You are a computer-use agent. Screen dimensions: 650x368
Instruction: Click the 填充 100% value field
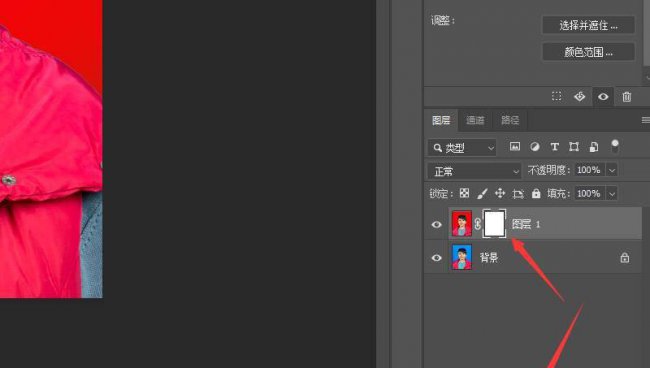click(x=589, y=194)
